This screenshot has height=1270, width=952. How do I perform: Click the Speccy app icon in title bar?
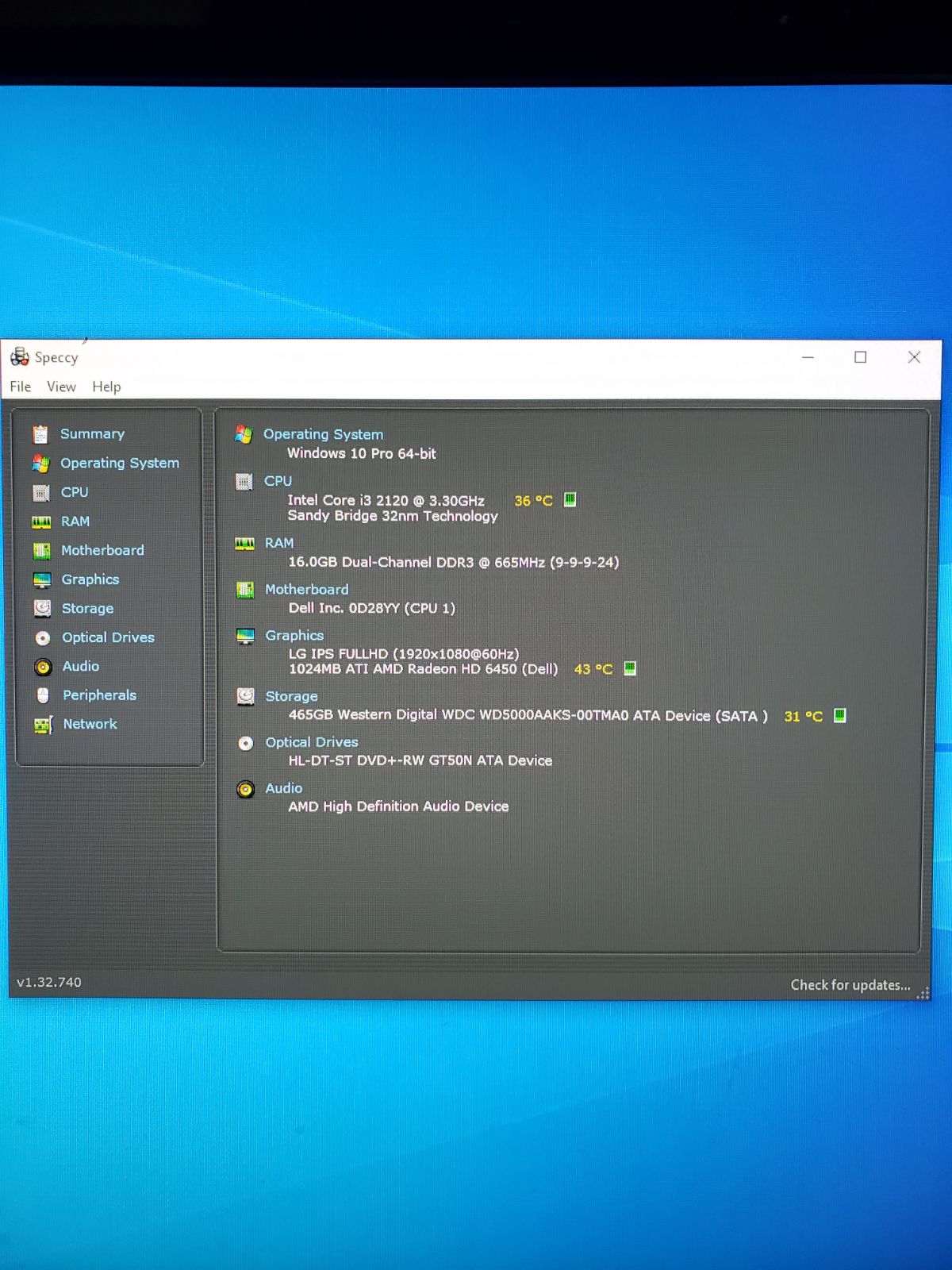click(20, 357)
